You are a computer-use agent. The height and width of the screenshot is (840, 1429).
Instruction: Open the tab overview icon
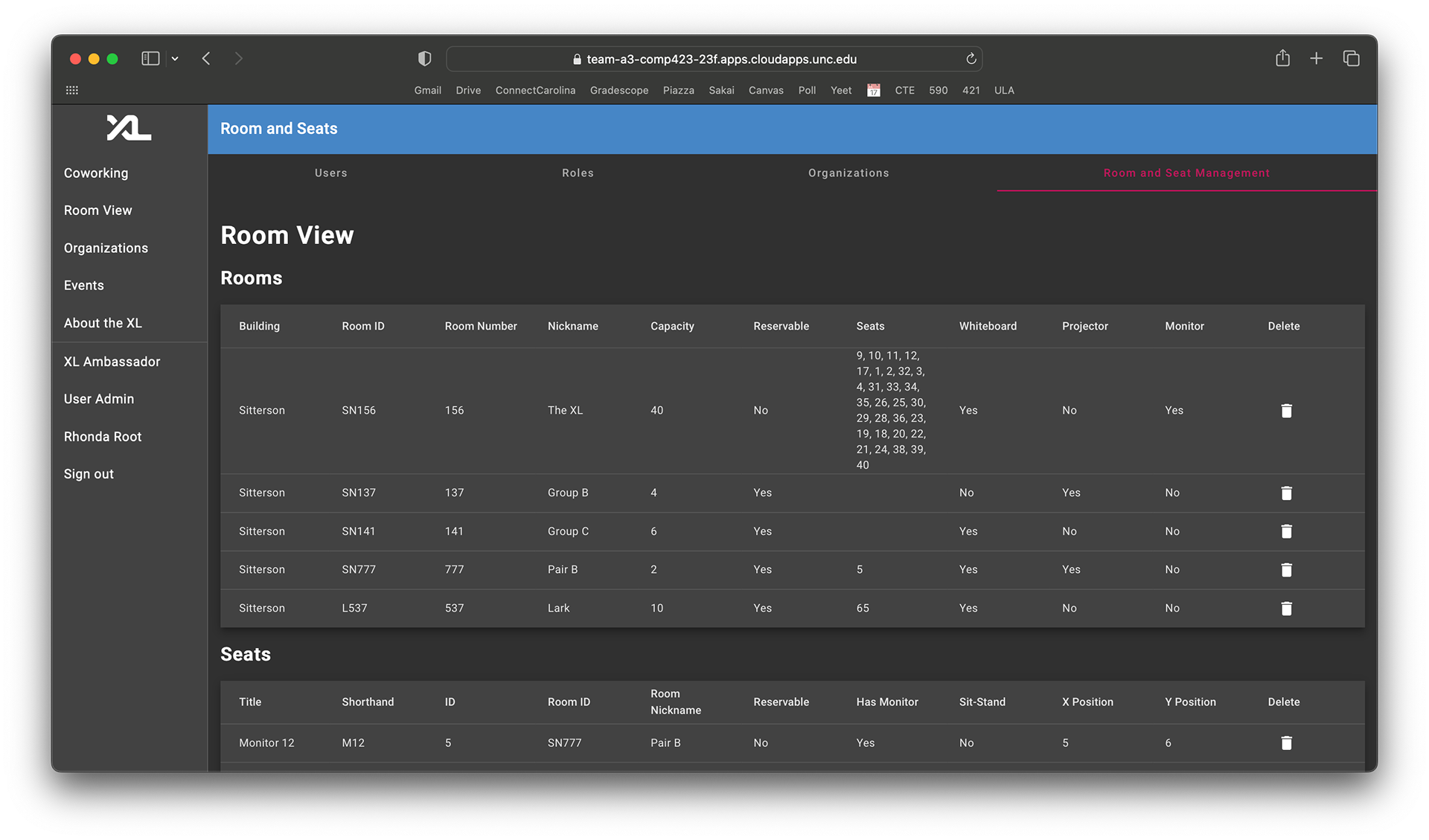pyautogui.click(x=1351, y=59)
